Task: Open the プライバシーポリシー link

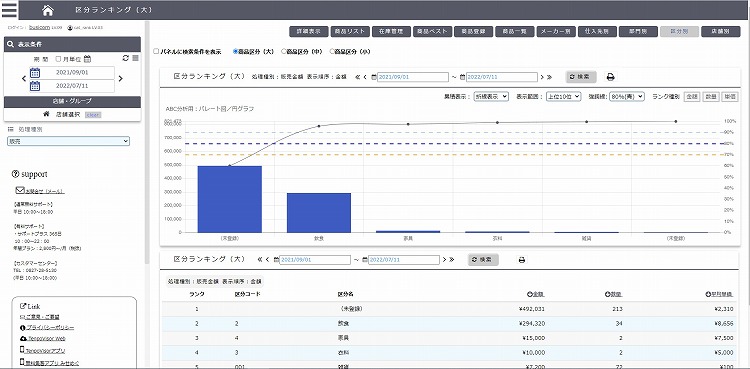Action: 50,328
